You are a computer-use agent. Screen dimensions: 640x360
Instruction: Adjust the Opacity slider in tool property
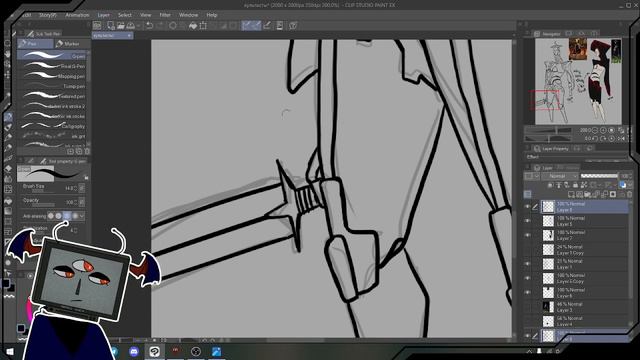click(44, 205)
